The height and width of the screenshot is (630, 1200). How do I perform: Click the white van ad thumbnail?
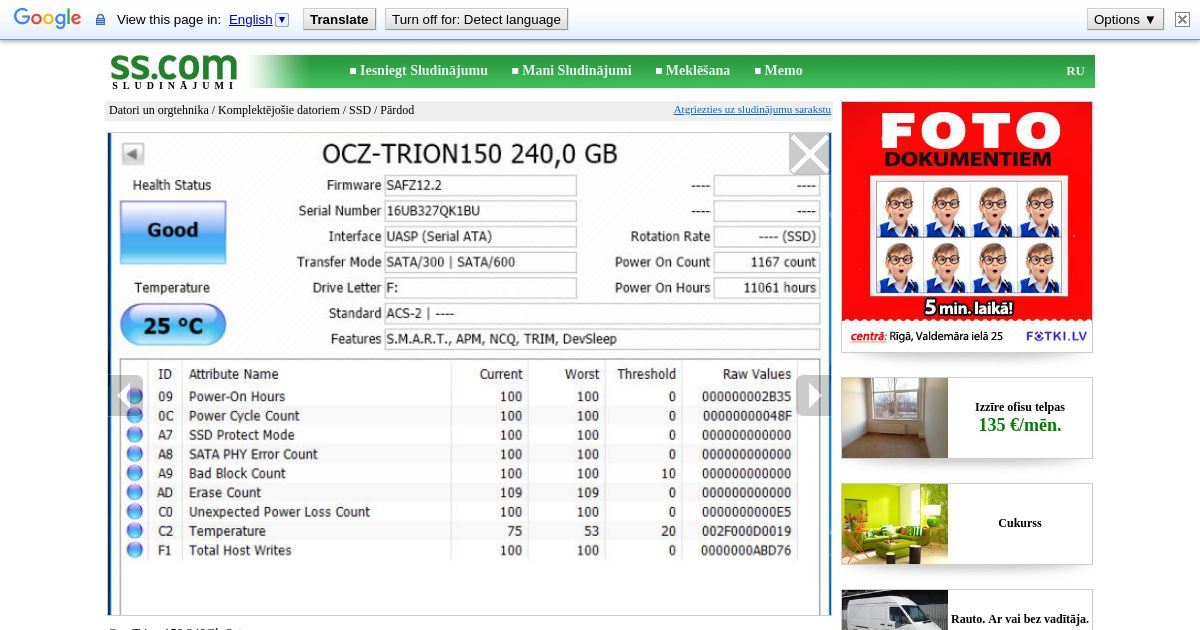click(895, 610)
